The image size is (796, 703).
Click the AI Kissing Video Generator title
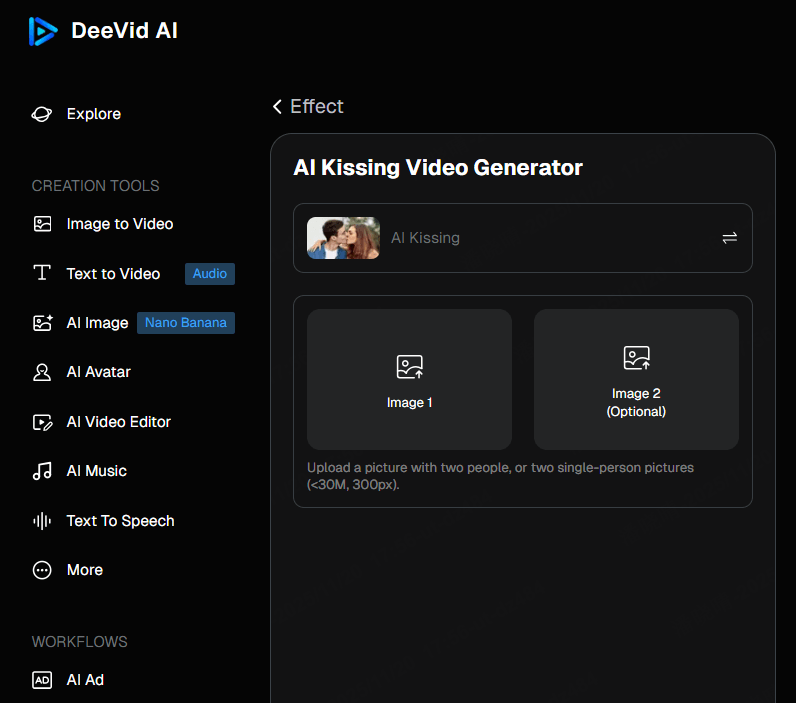(x=438, y=168)
